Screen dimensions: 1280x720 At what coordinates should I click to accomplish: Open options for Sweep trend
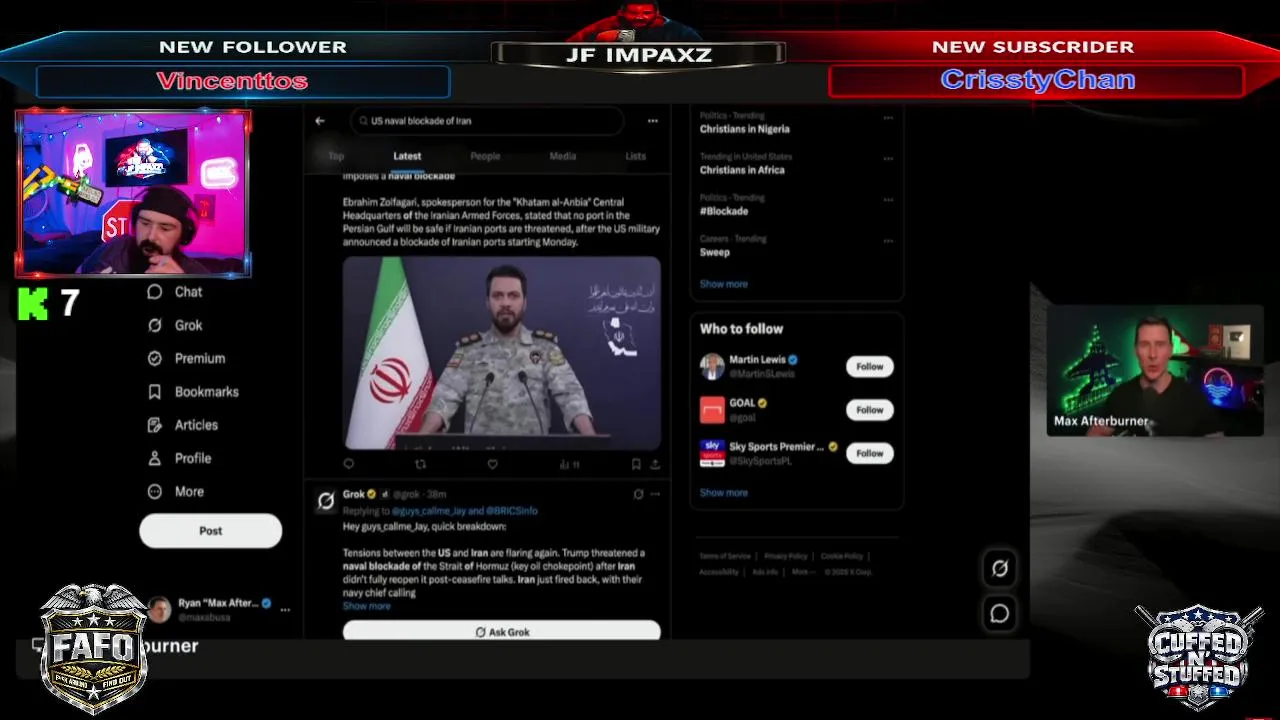[888, 241]
